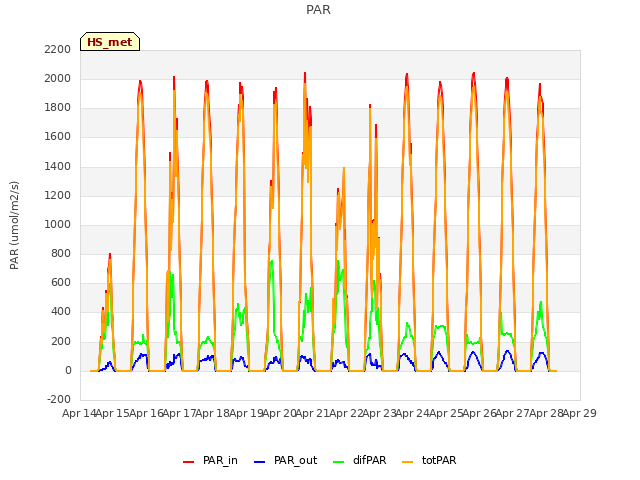
Task: Click the Apr 16 x-axis label
Action: tap(147, 413)
